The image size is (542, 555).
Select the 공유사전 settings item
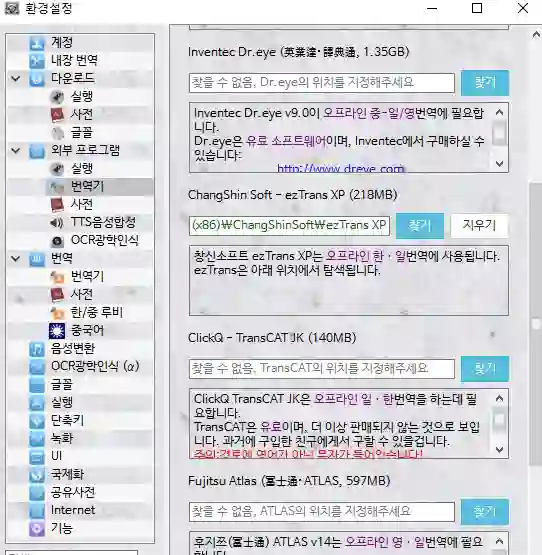tap(73, 492)
